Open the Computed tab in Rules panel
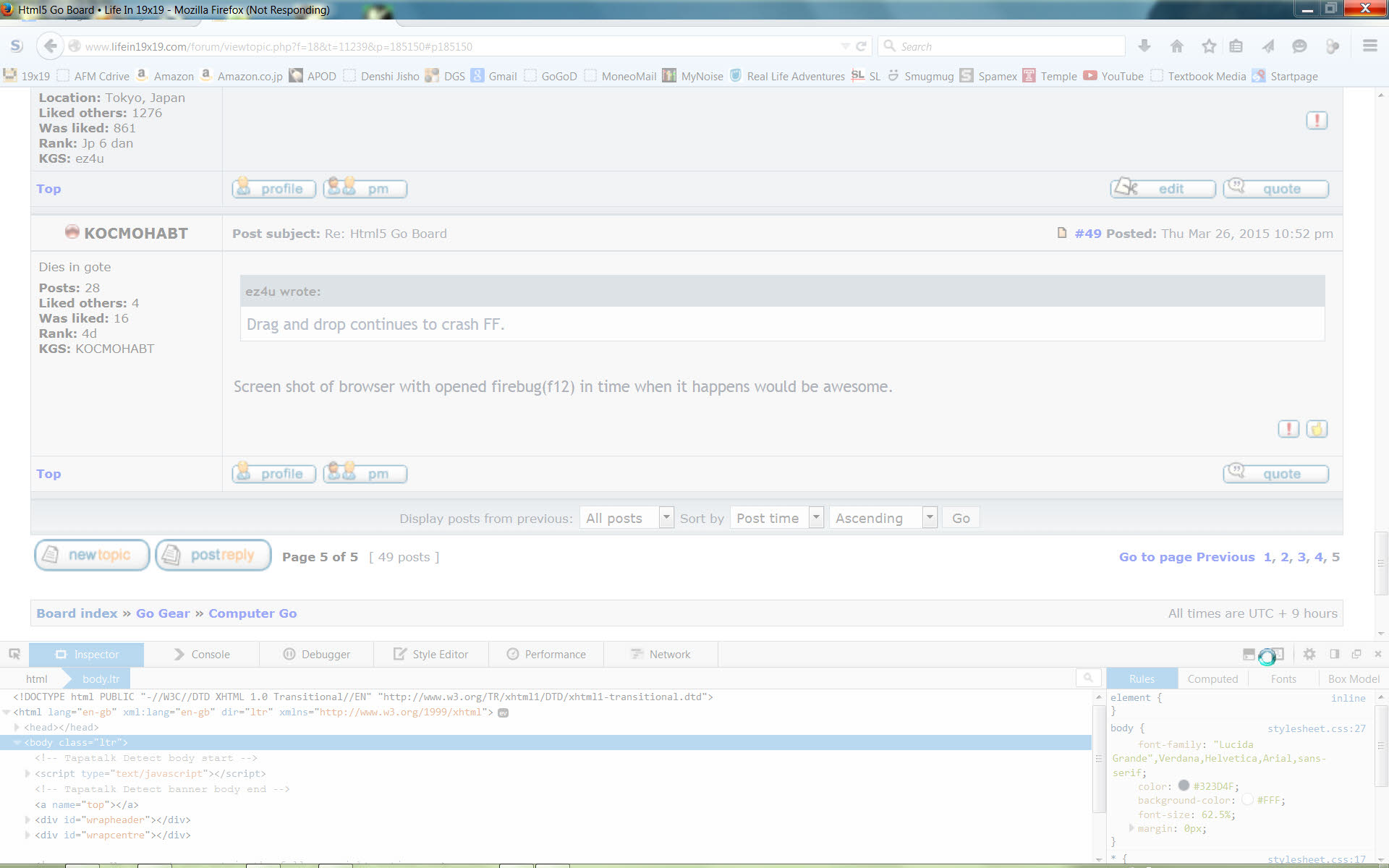The width and height of the screenshot is (1389, 868). [x=1212, y=678]
